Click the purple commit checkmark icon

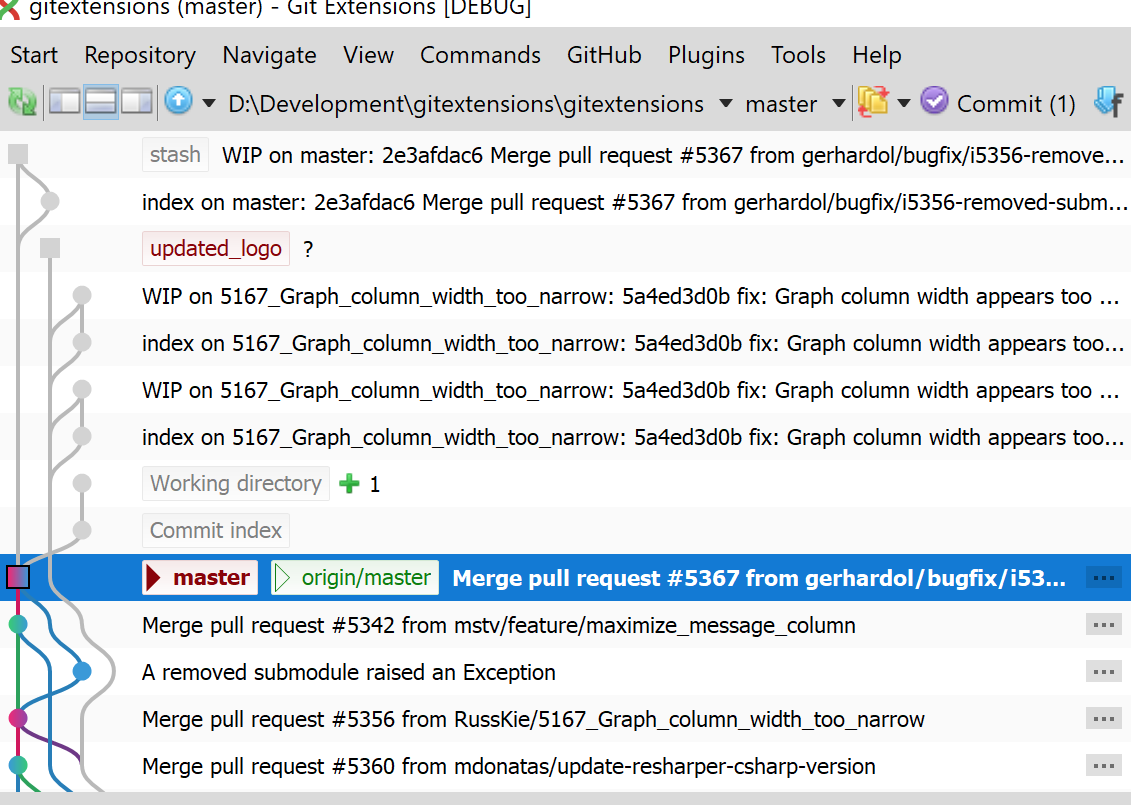tap(934, 103)
